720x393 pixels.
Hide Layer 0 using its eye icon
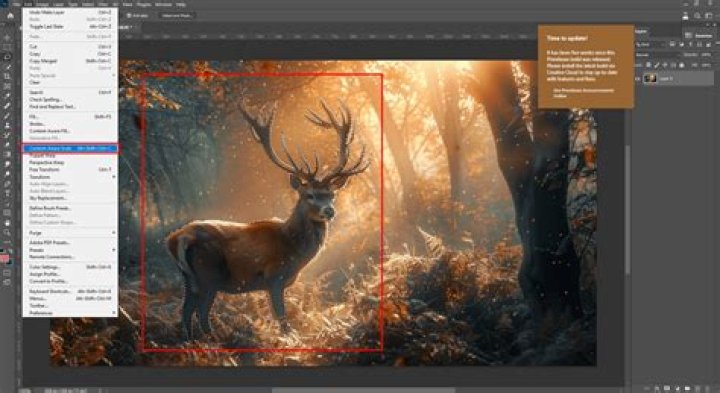point(638,79)
